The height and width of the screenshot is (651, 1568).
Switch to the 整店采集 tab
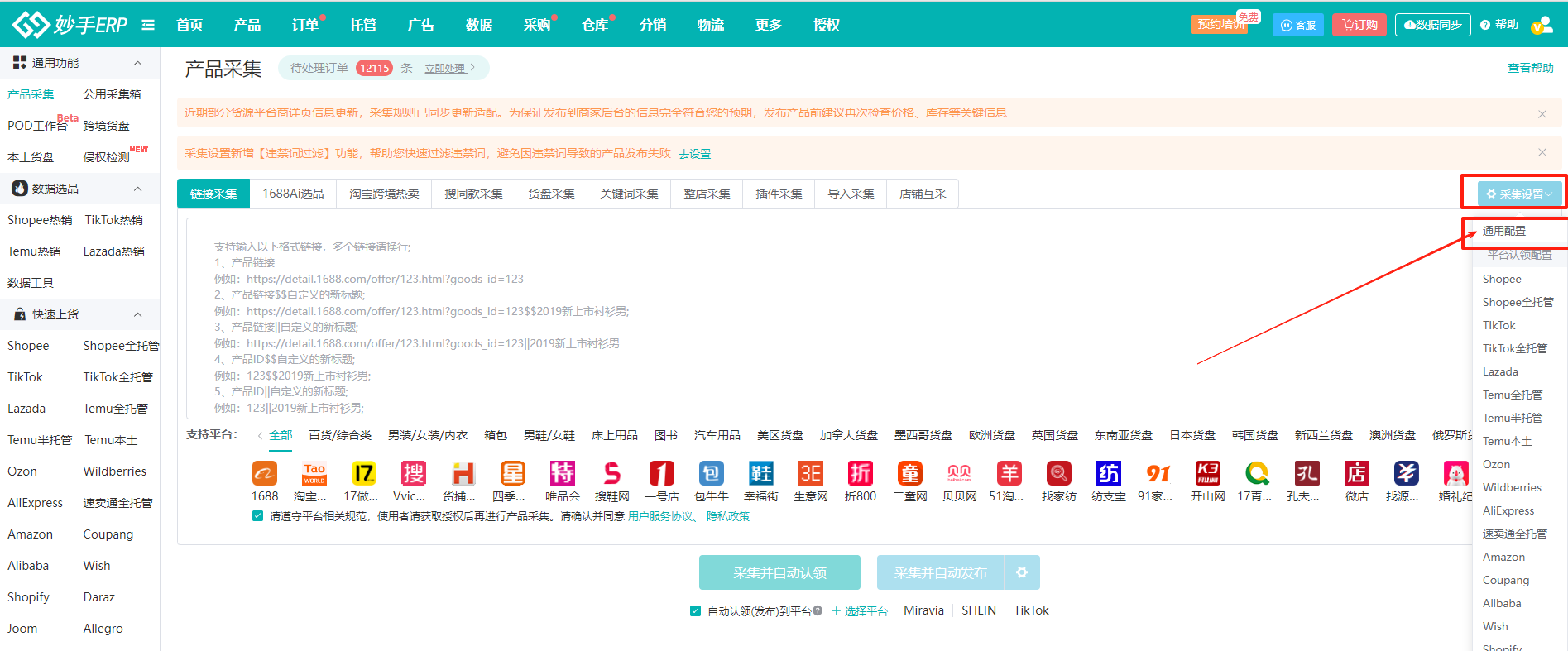pyautogui.click(x=707, y=194)
